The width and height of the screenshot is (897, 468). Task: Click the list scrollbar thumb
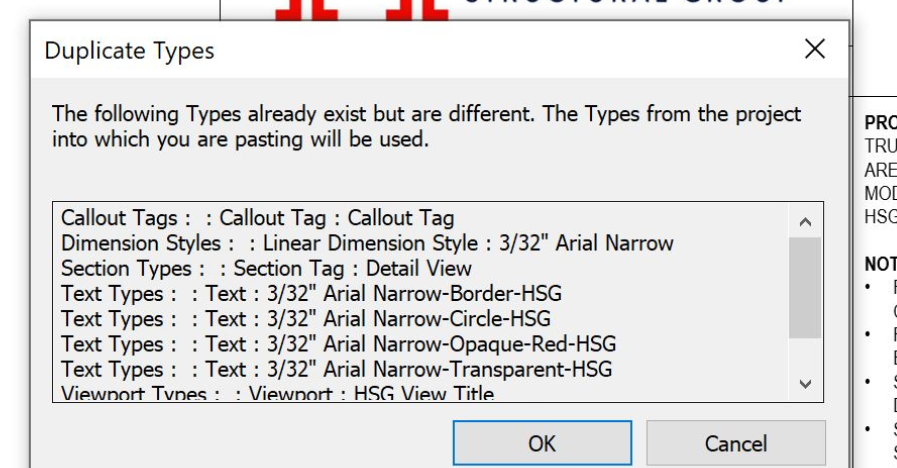coord(806,287)
